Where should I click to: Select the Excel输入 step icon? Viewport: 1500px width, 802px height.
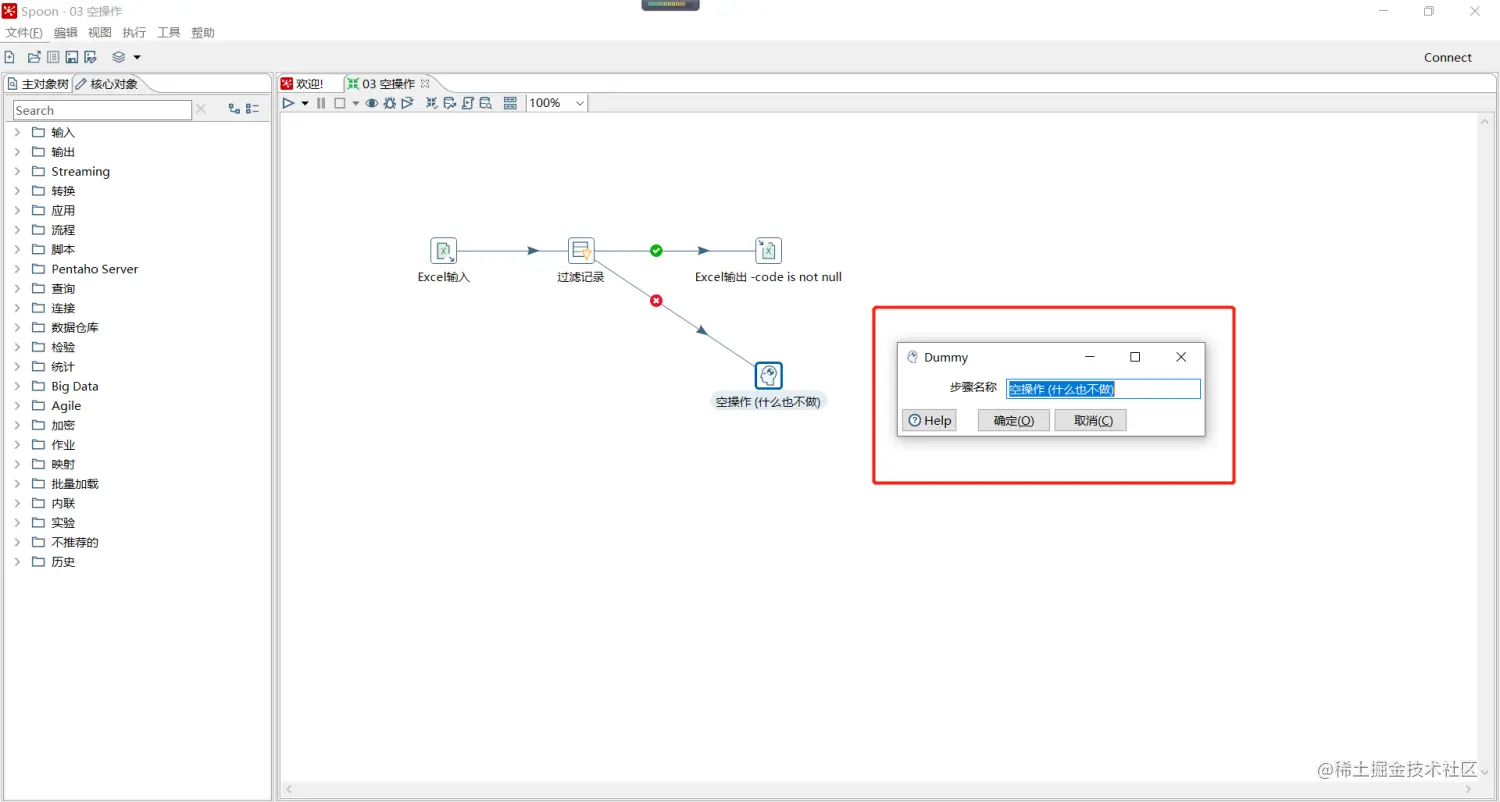click(444, 251)
